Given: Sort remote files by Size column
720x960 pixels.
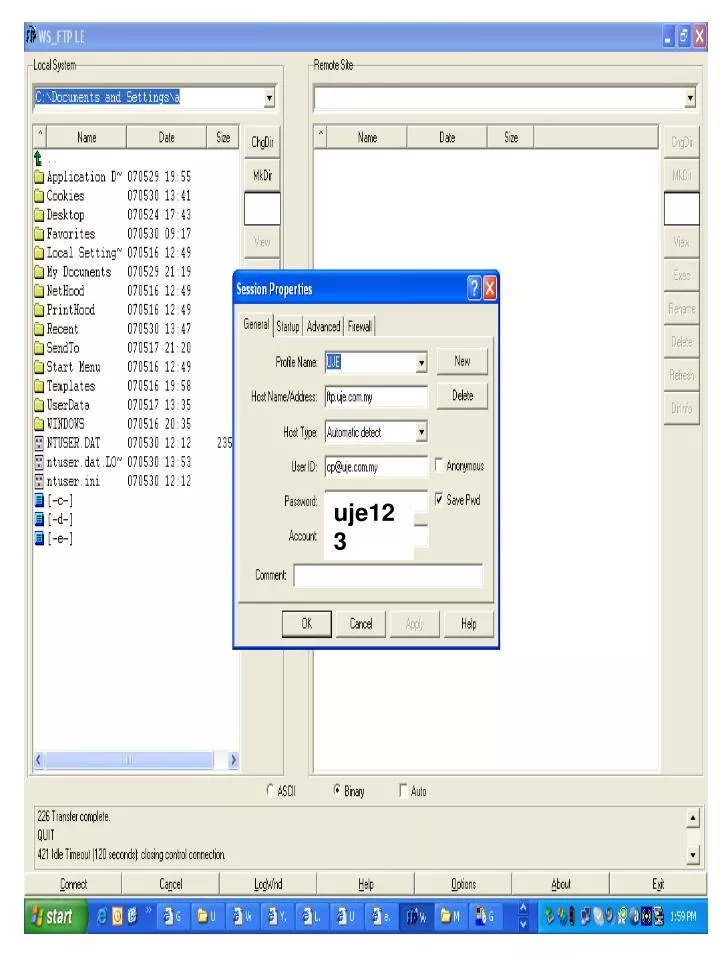Looking at the screenshot, I should (x=511, y=137).
